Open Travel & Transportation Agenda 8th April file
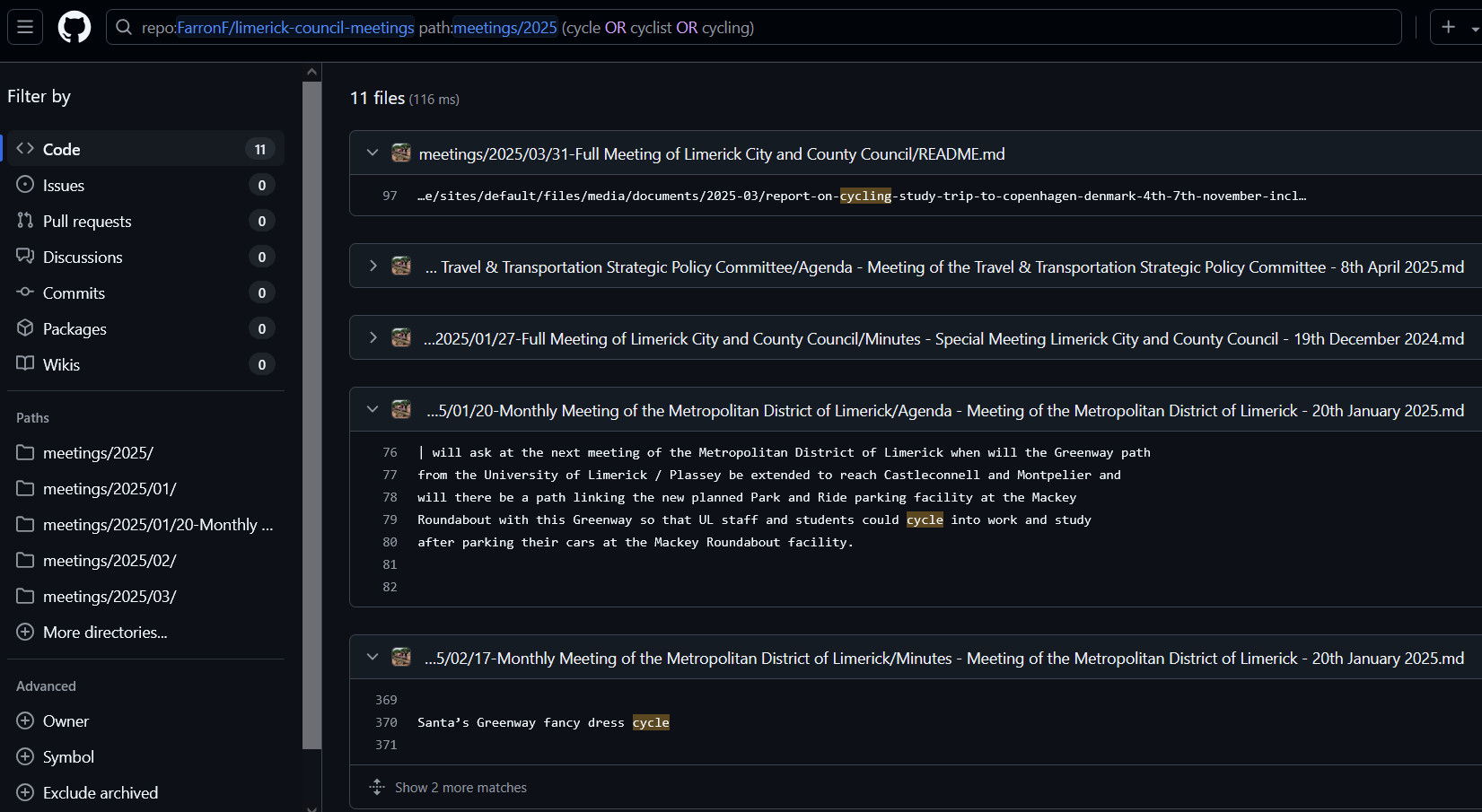Image resolution: width=1482 pixels, height=812 pixels. [944, 267]
